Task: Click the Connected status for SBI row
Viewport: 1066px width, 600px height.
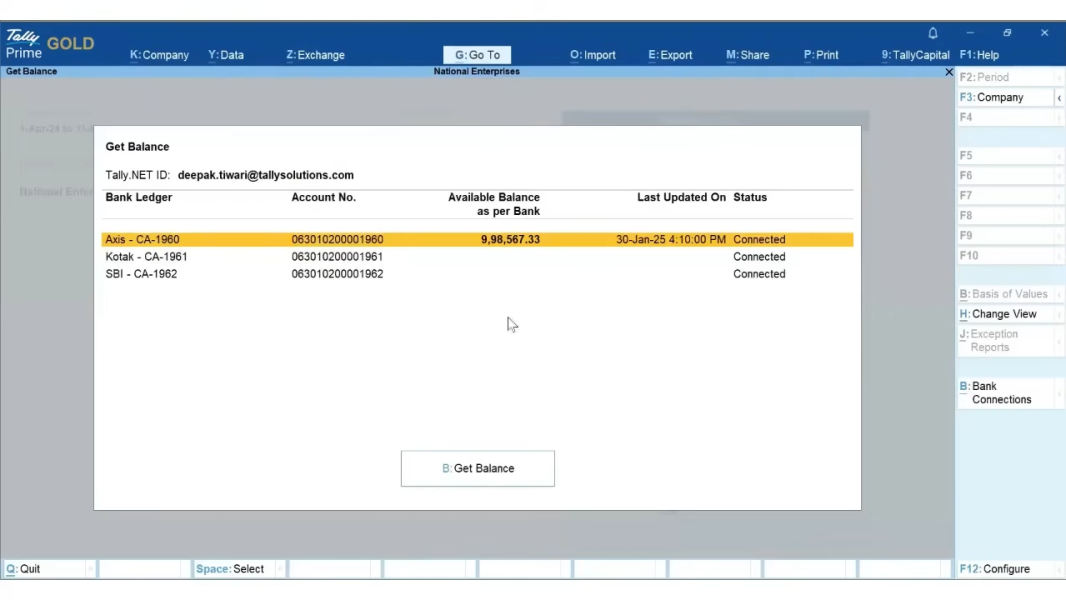Action: coord(759,274)
